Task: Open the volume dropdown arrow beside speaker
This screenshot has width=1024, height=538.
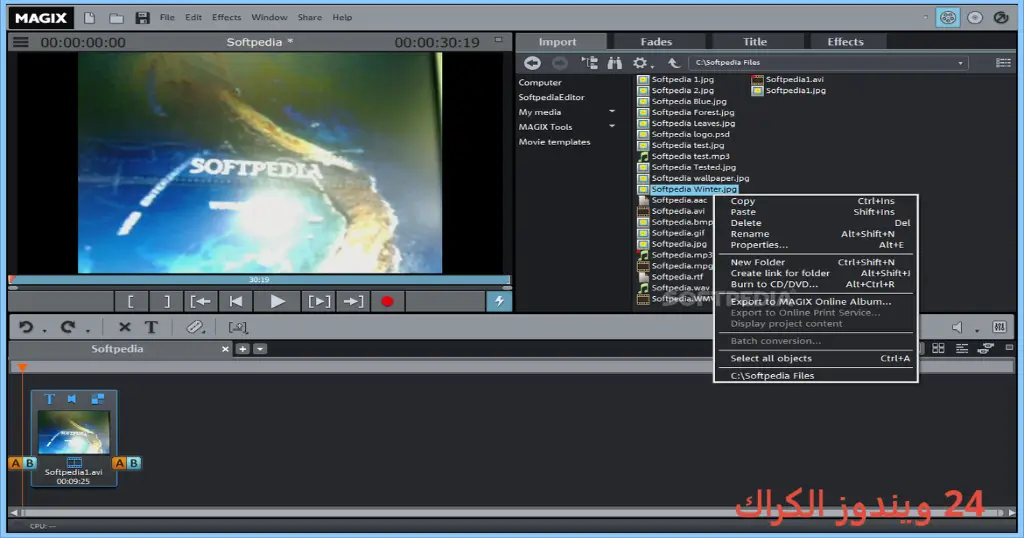Action: click(976, 330)
